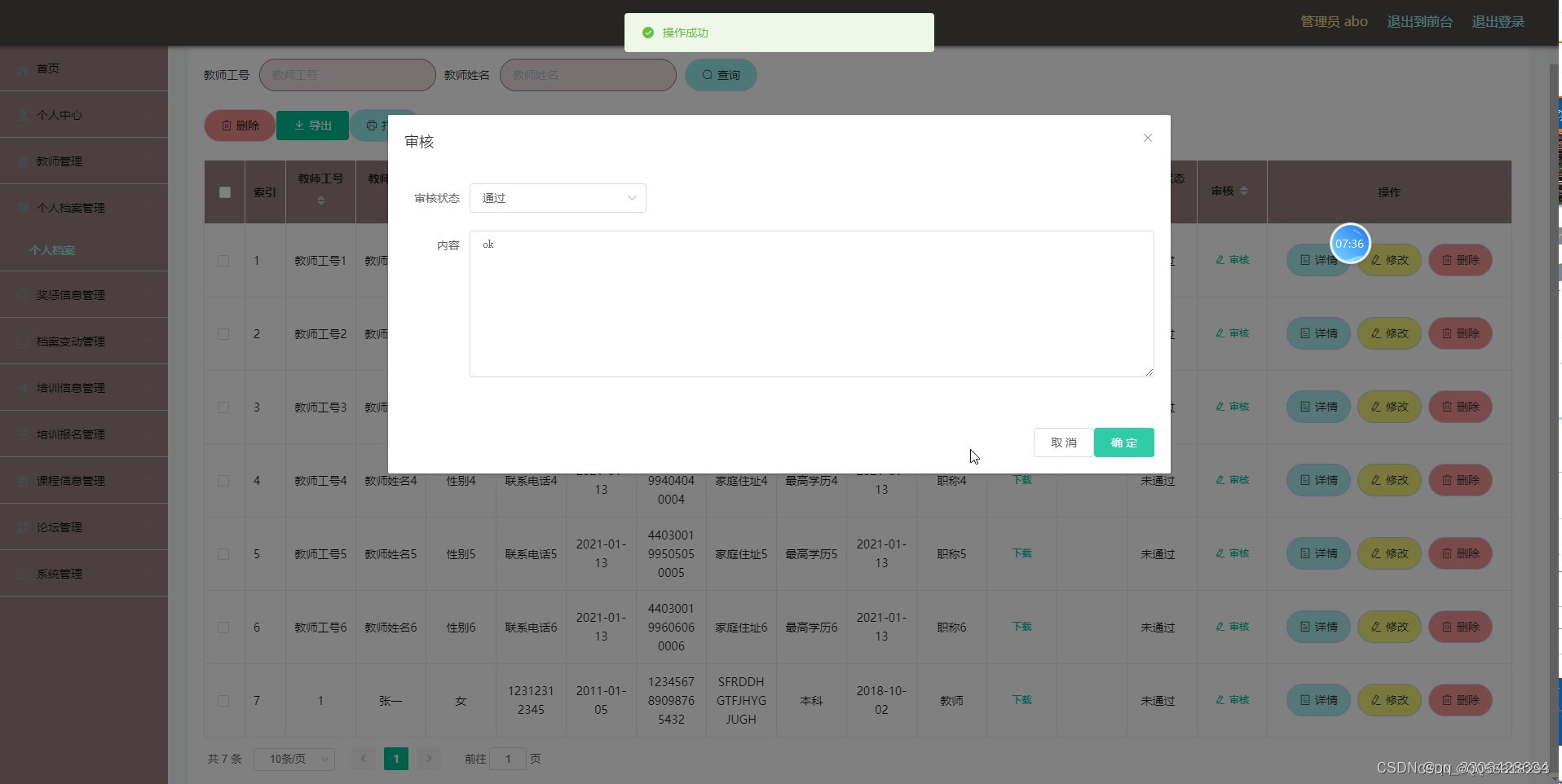Screen dimensions: 1562x784
Task: Download file via 下载 in row 7
Action: [1021, 700]
